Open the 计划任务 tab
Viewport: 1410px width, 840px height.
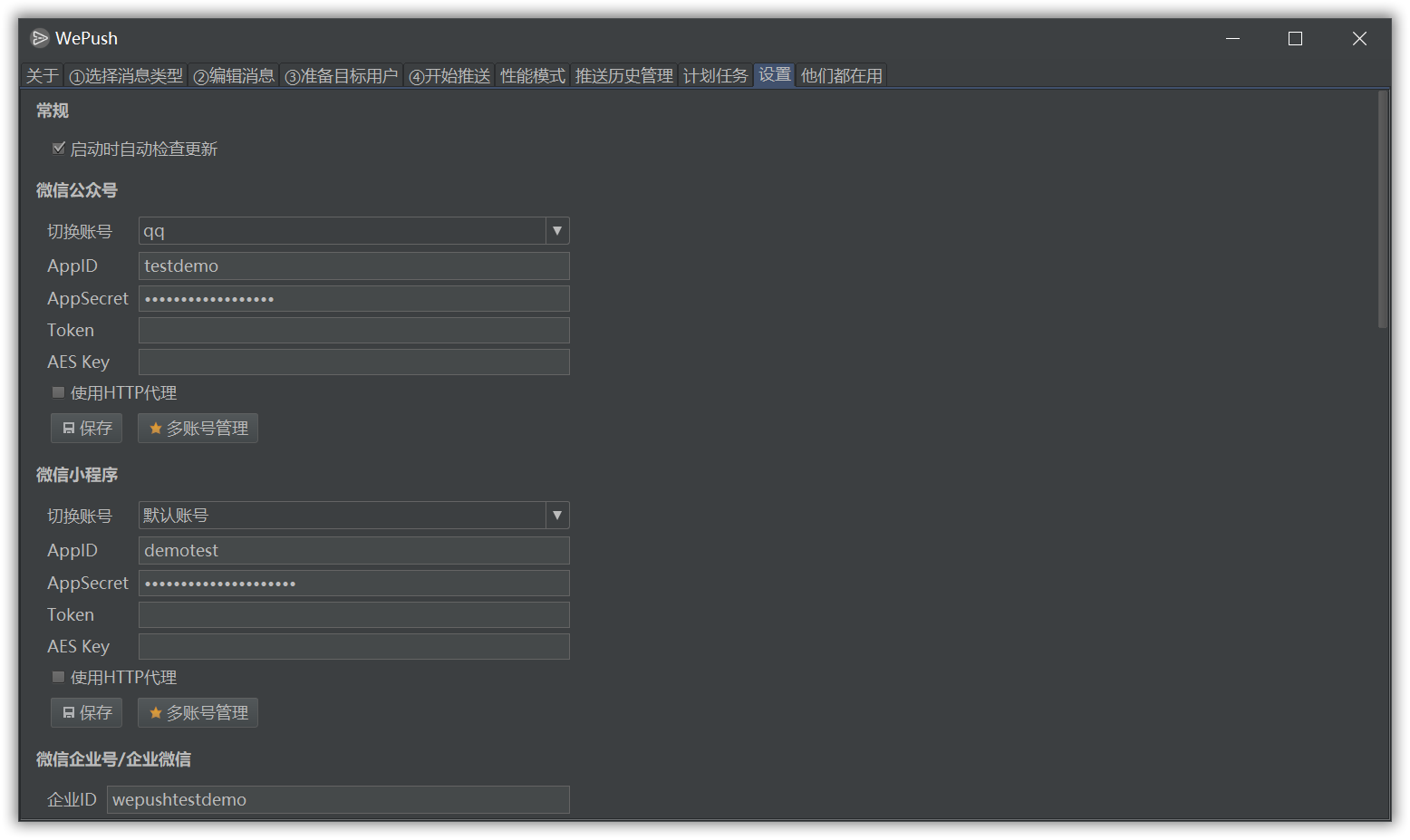tap(716, 76)
